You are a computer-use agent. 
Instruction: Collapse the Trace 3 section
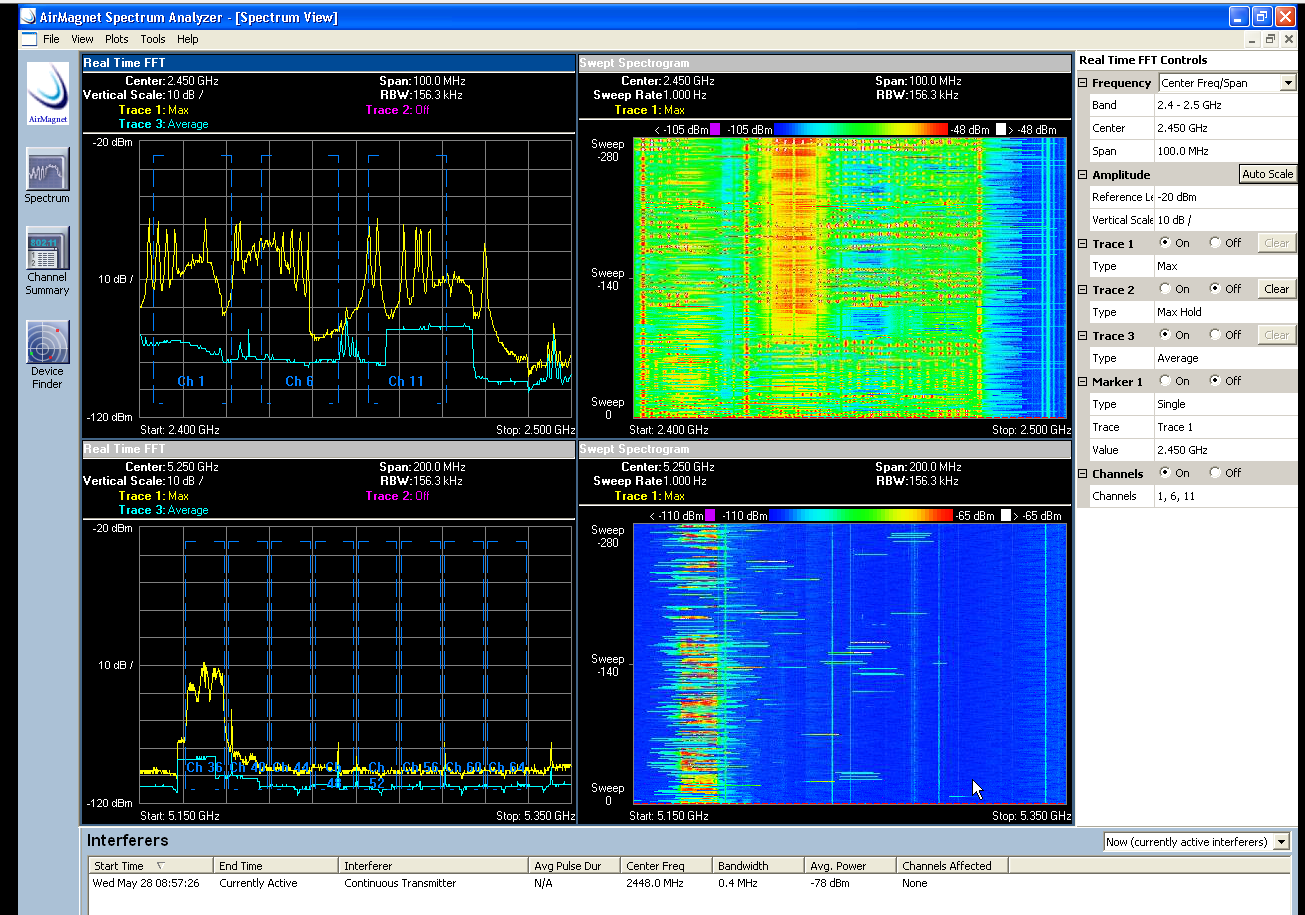tap(1083, 336)
